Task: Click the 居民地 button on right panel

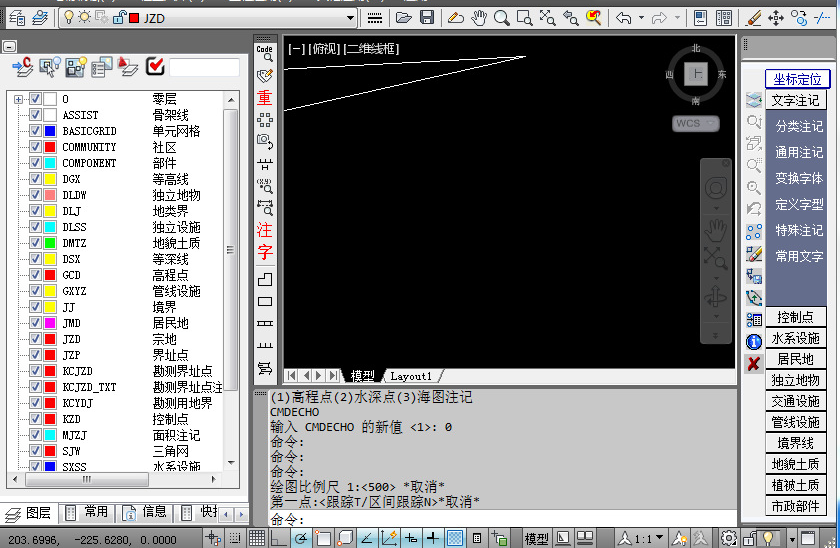Action: (x=796, y=359)
